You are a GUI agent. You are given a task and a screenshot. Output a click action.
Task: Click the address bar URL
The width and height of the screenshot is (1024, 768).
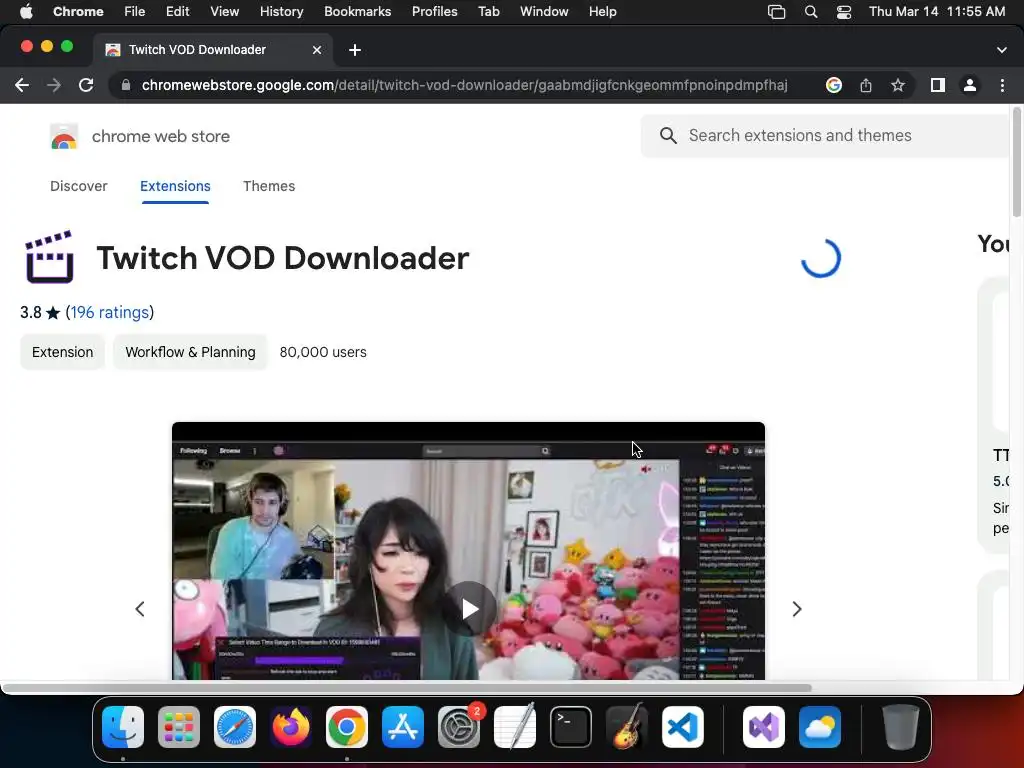(x=464, y=85)
